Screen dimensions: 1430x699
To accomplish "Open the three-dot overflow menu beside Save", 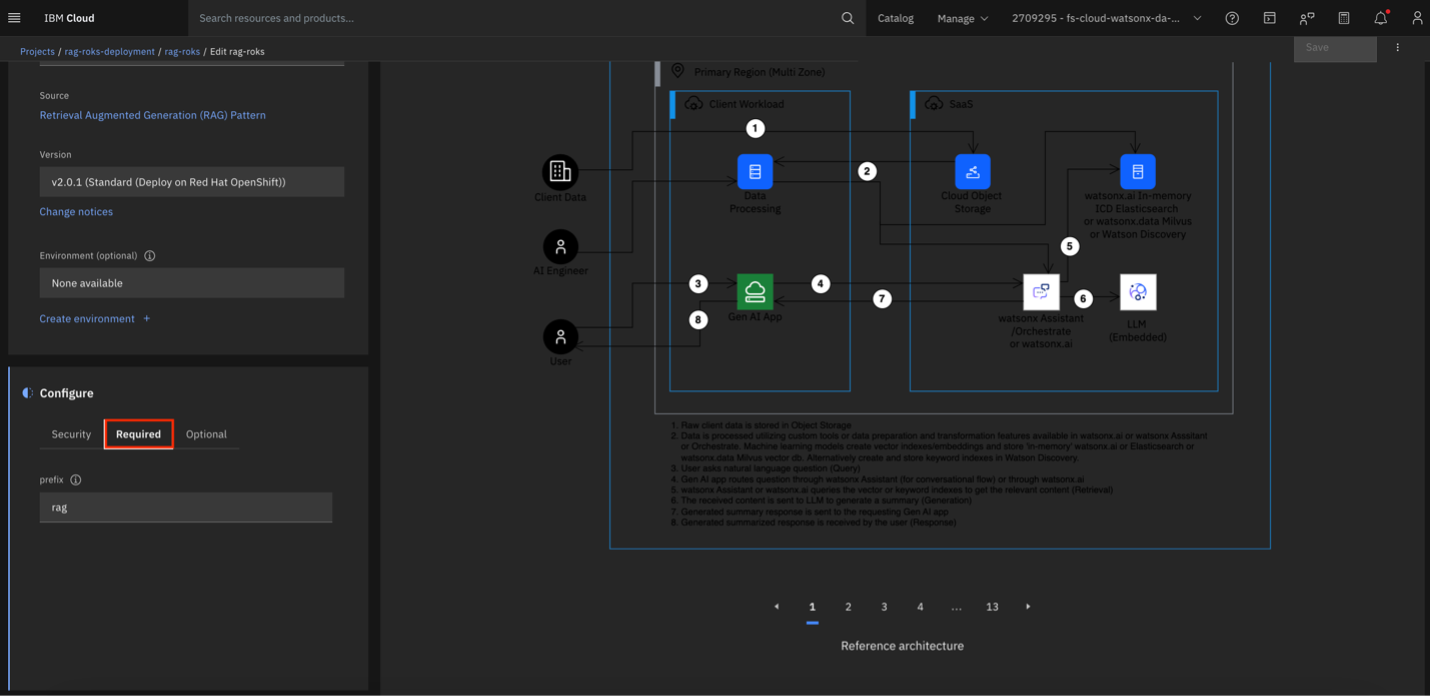I will pos(1397,47).
